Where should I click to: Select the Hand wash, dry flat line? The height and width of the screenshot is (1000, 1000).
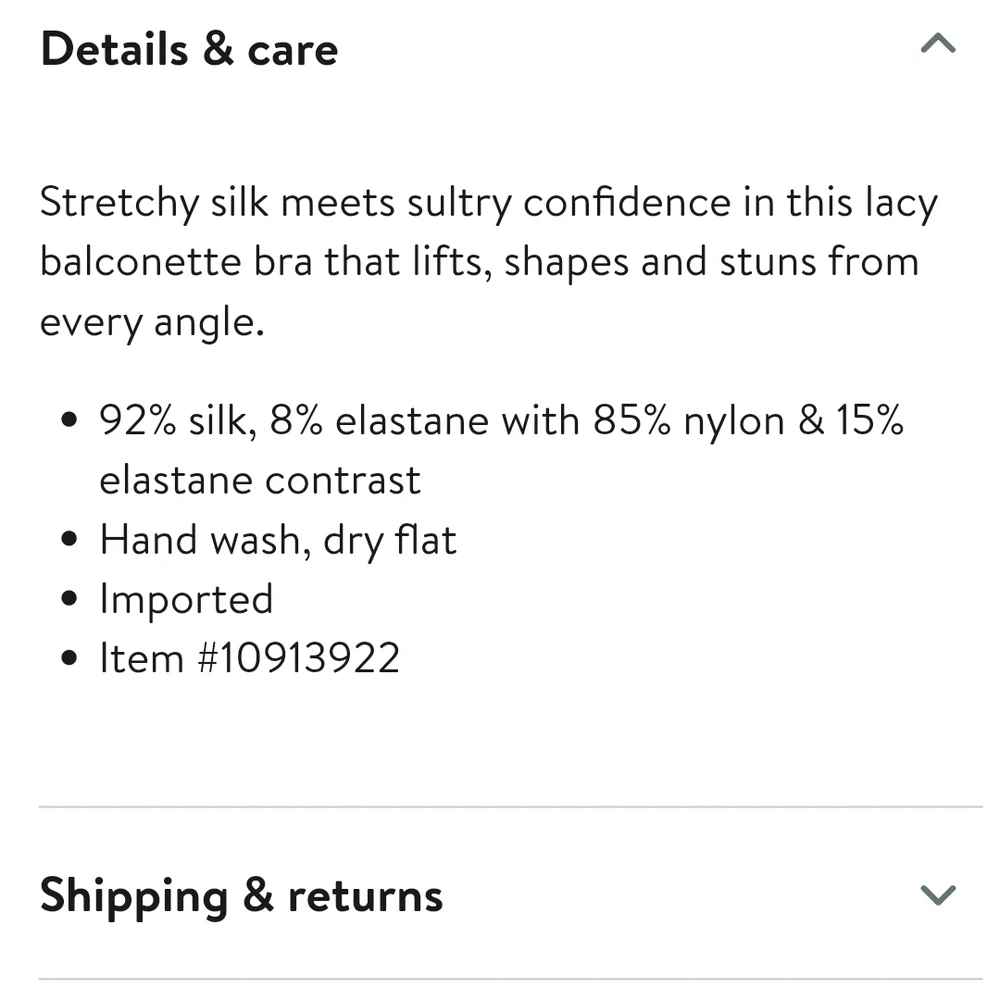278,540
